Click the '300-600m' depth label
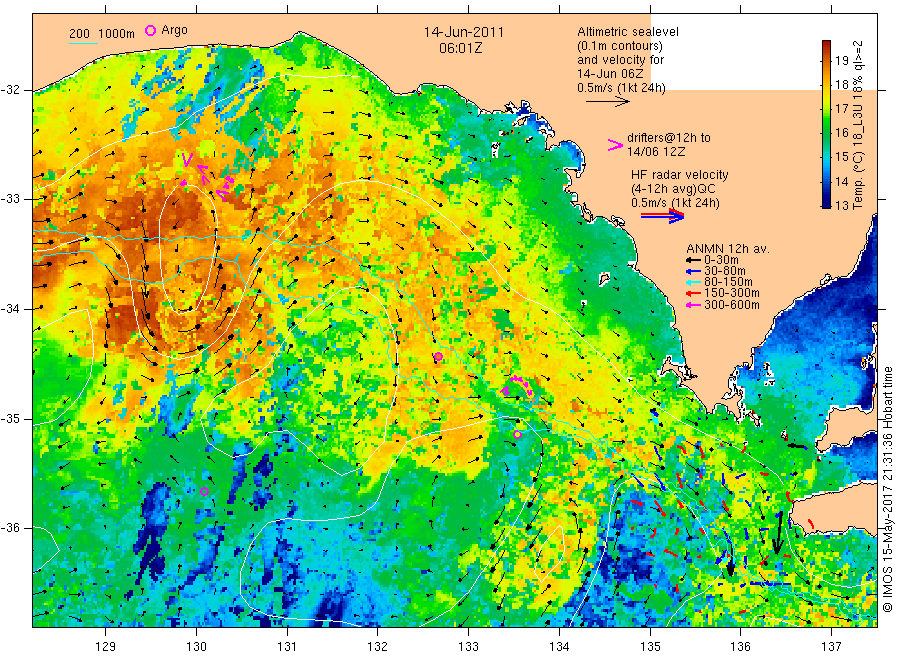The image size is (900, 660). pos(732,305)
